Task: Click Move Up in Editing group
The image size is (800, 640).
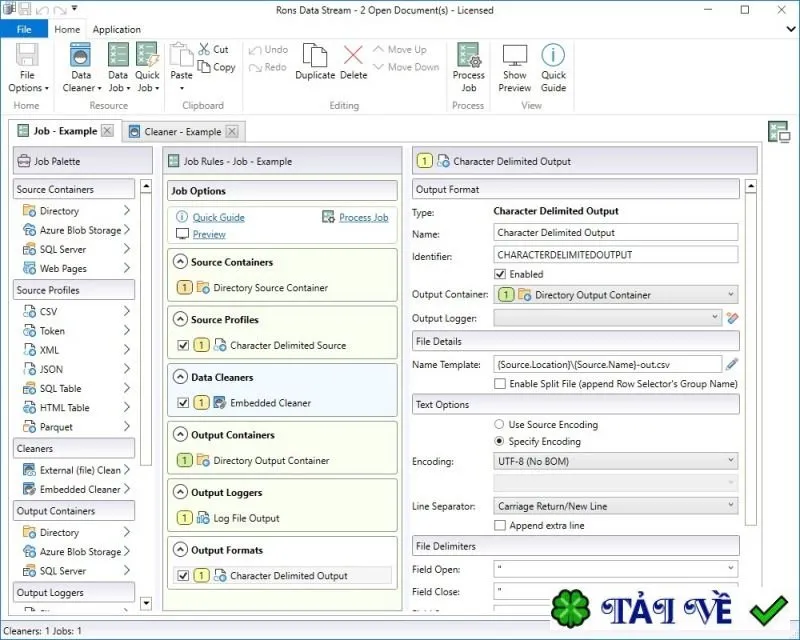Action: click(x=400, y=50)
